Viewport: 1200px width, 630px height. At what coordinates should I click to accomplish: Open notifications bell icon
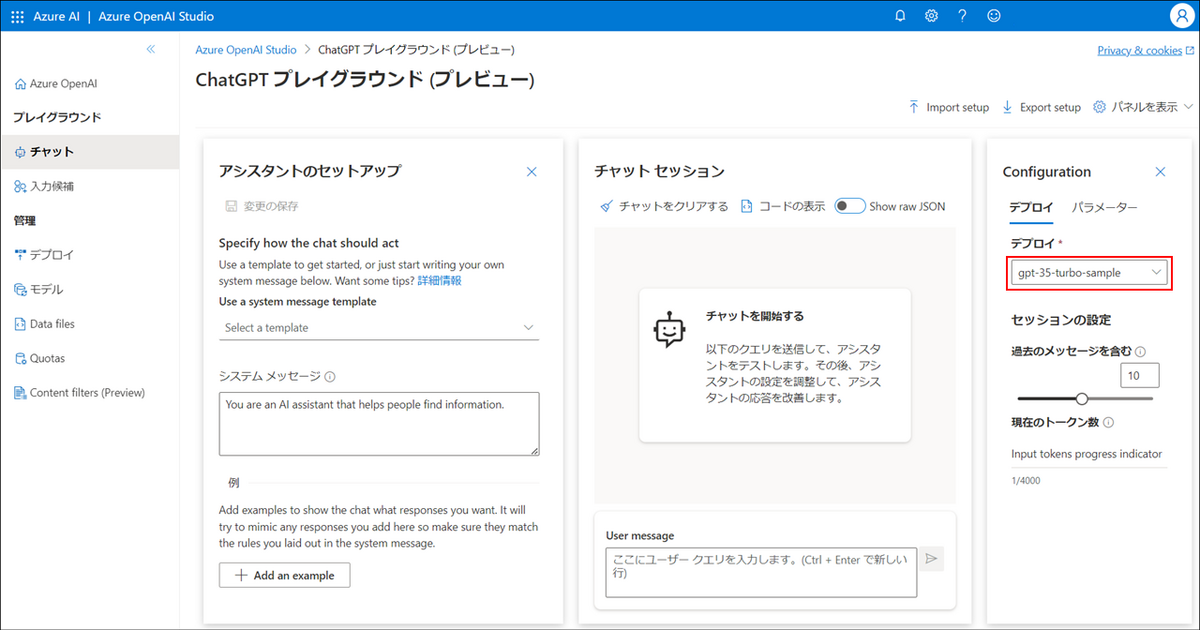pos(900,16)
